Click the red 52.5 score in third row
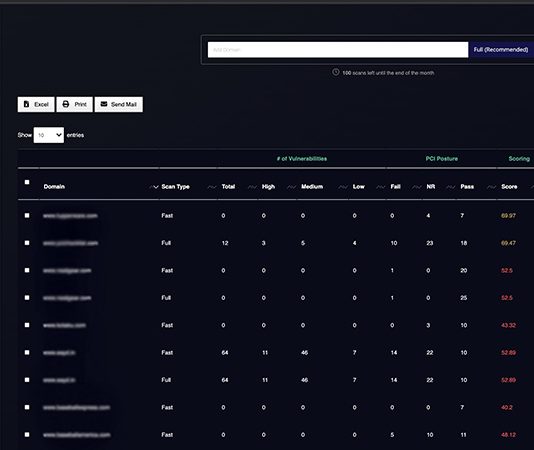 point(507,270)
